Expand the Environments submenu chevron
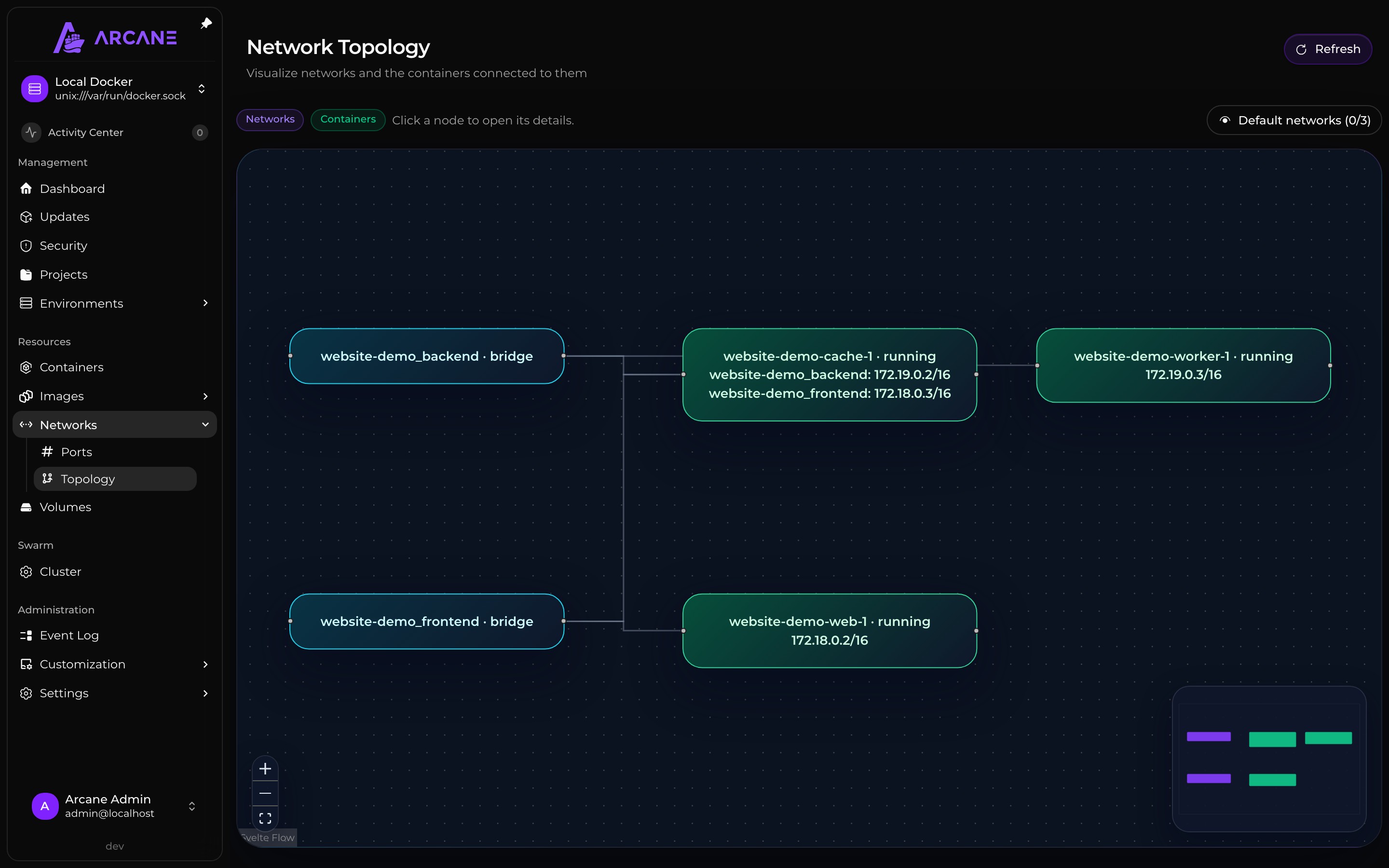Image resolution: width=1389 pixels, height=868 pixels. point(205,303)
